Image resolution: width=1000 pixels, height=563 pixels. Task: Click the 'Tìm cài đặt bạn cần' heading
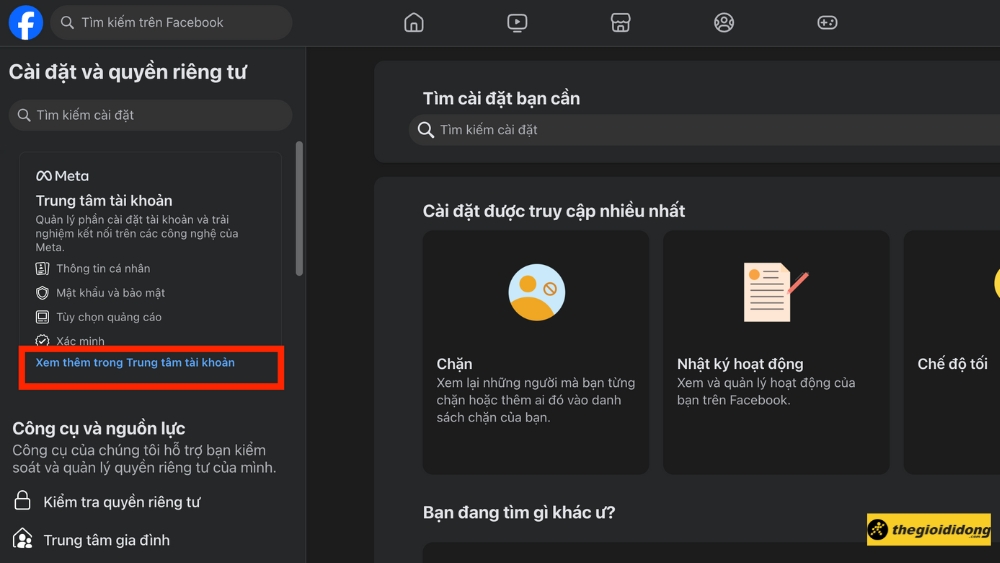501,99
